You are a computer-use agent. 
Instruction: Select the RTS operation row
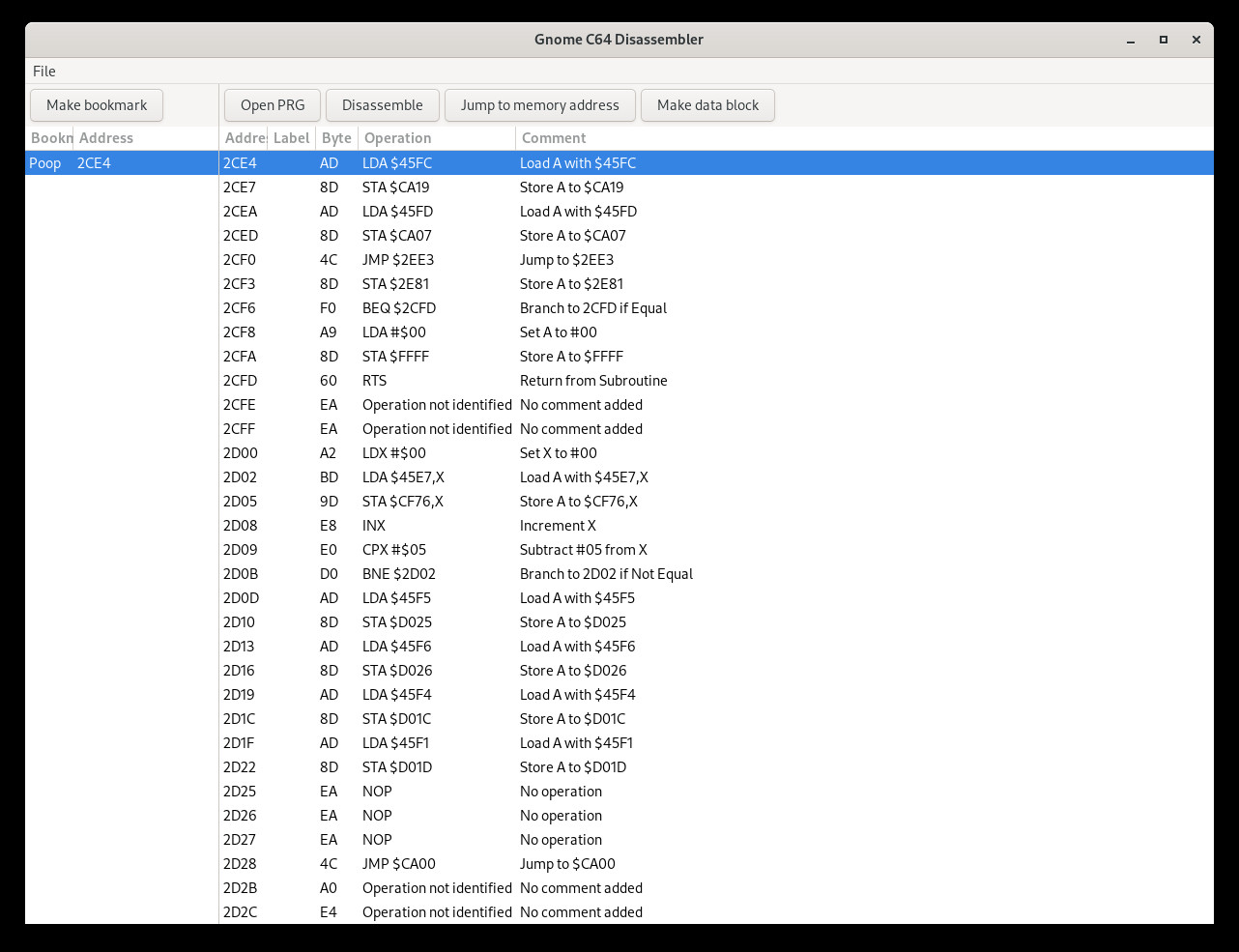pyautogui.click(x=716, y=381)
